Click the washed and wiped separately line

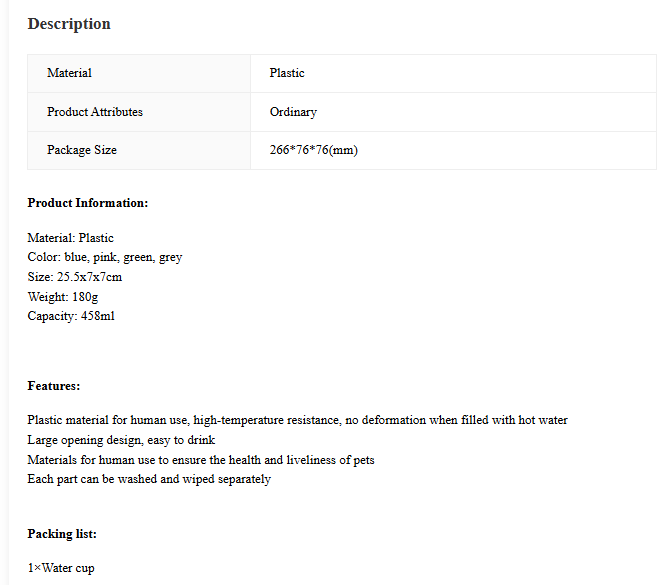pyautogui.click(x=149, y=479)
